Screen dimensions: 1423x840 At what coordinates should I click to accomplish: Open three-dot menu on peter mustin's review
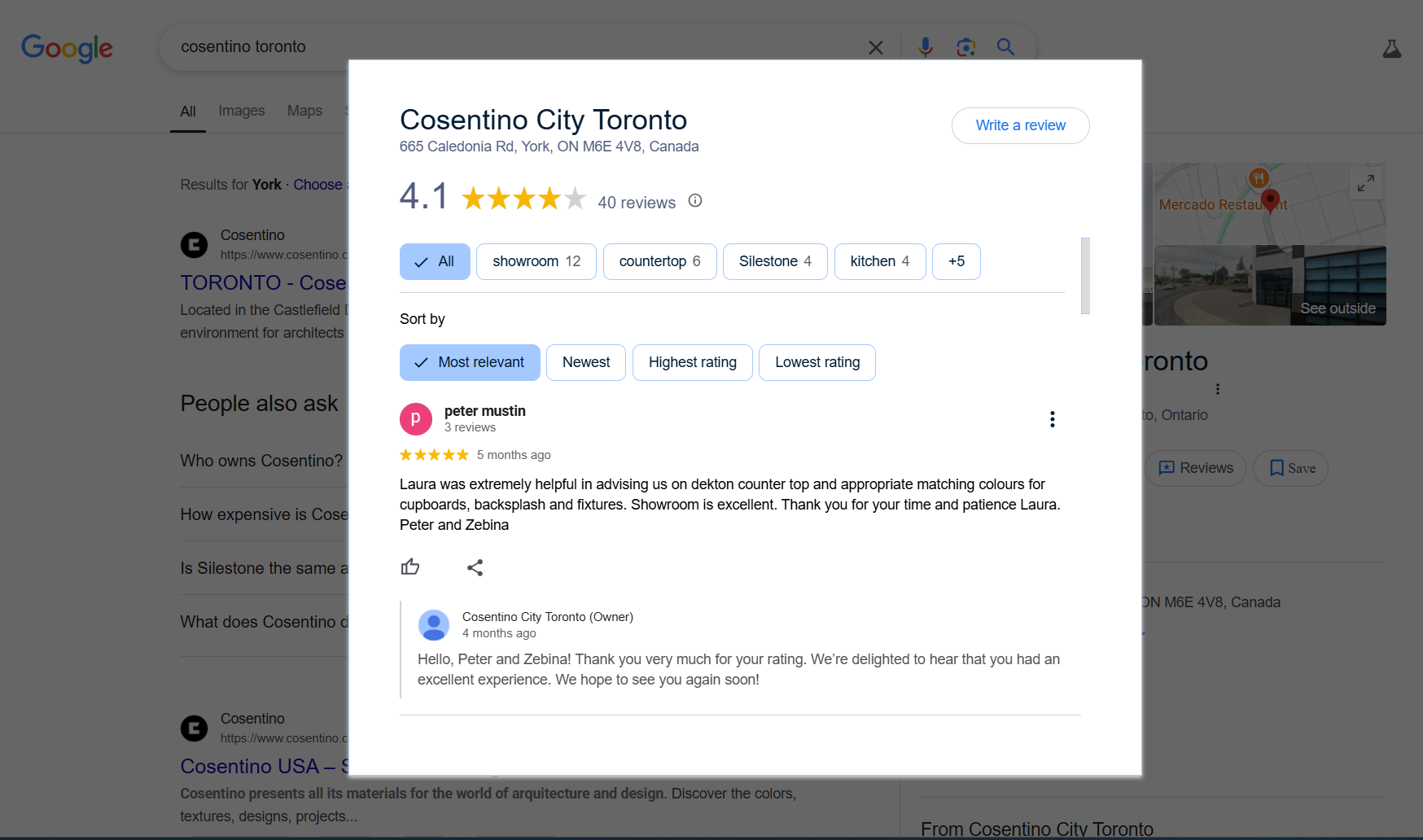point(1052,419)
